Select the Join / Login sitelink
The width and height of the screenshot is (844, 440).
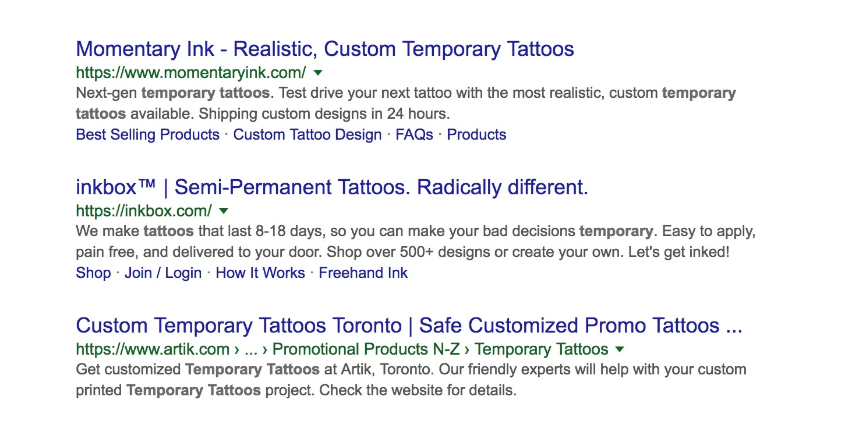click(x=163, y=273)
